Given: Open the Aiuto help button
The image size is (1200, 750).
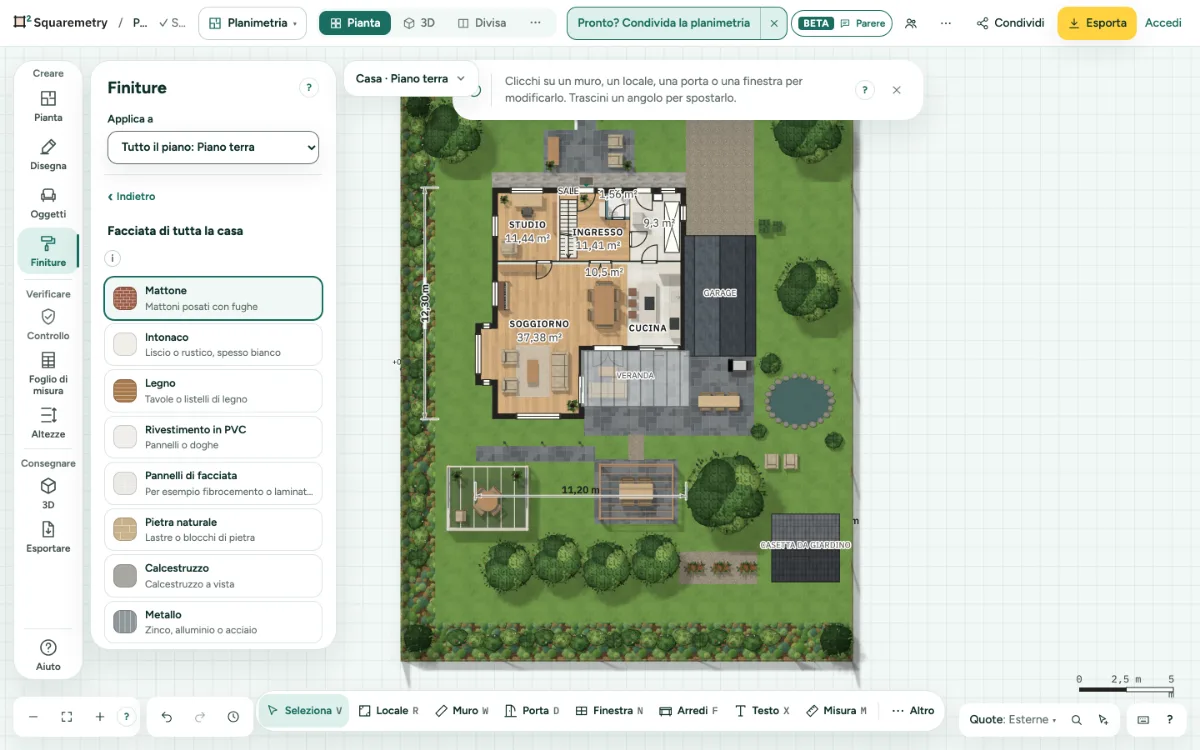Looking at the screenshot, I should 48,655.
